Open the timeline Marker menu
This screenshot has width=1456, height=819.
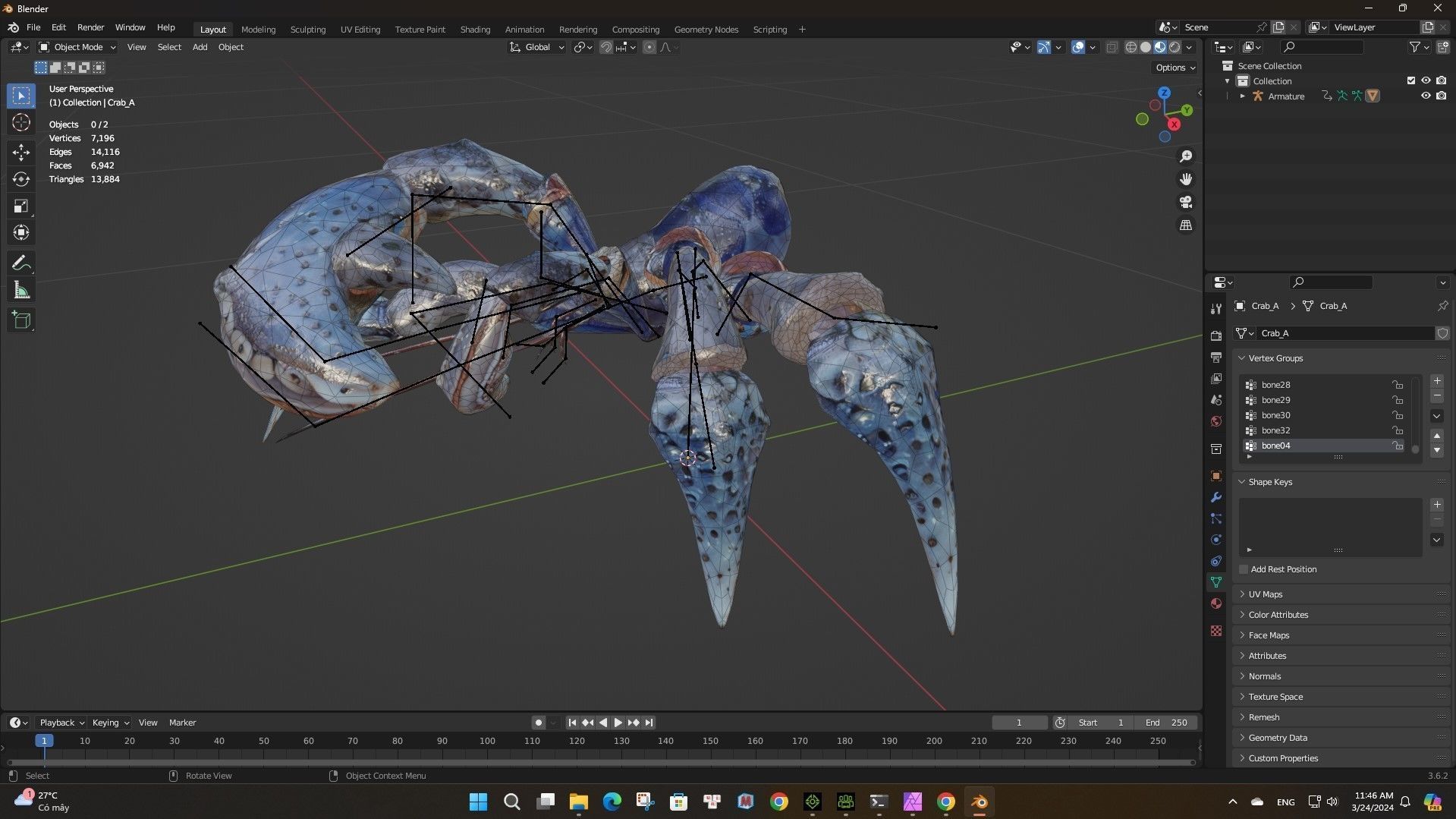coord(182,723)
